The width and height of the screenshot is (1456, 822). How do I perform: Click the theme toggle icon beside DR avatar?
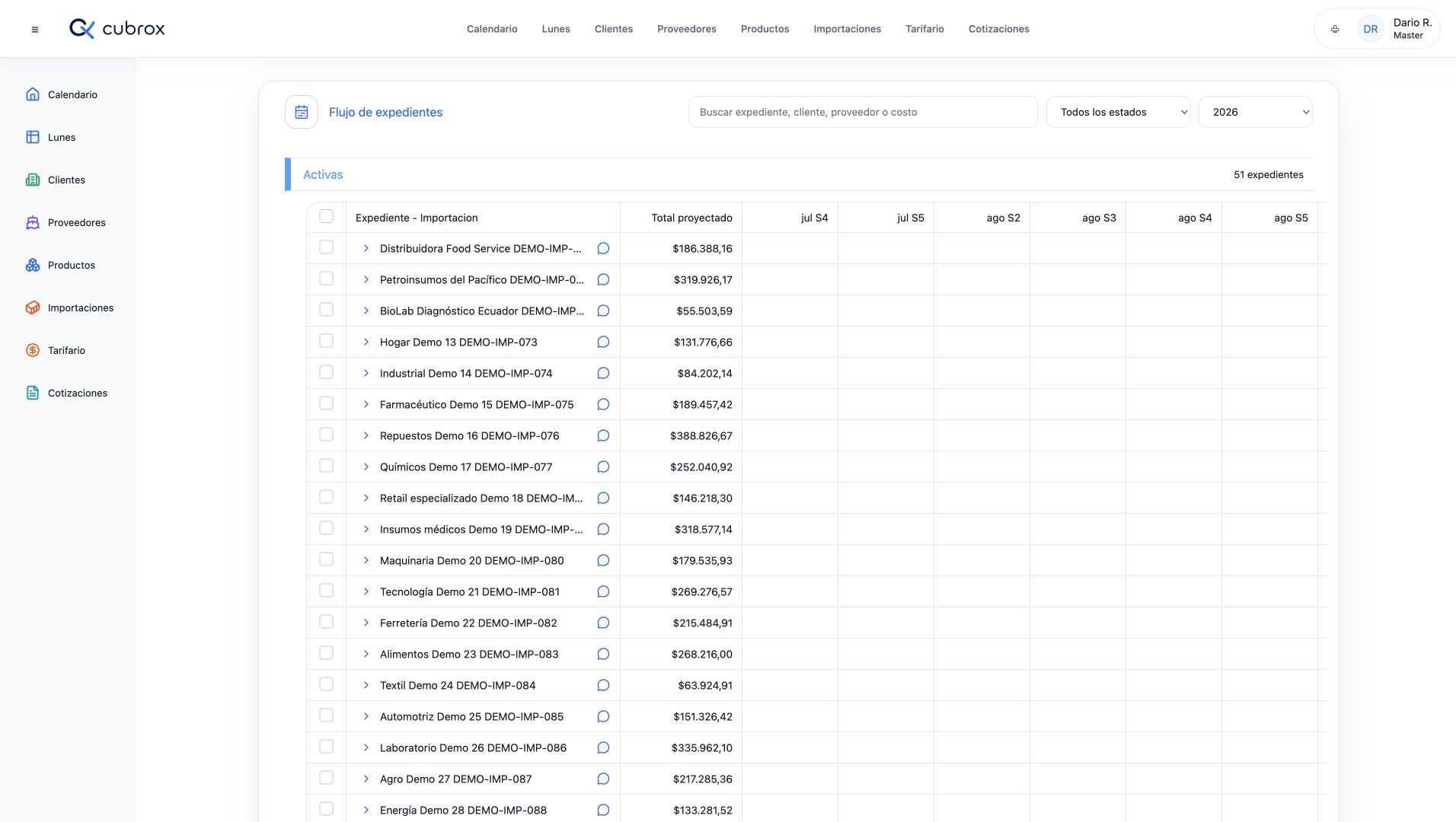[1335, 30]
